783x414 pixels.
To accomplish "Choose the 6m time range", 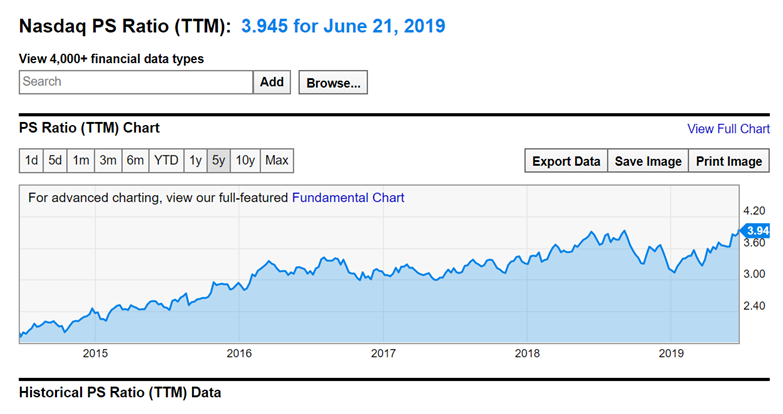I will tap(135, 160).
